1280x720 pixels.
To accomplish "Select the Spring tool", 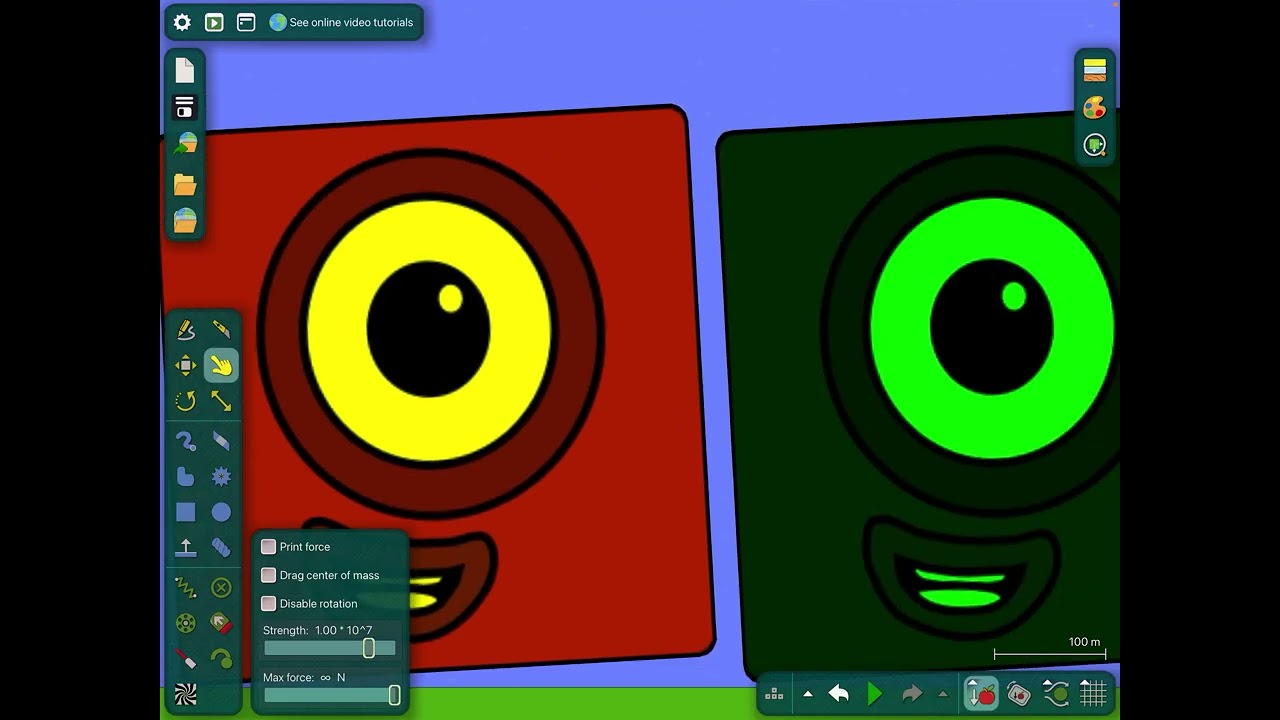I will coord(186,588).
